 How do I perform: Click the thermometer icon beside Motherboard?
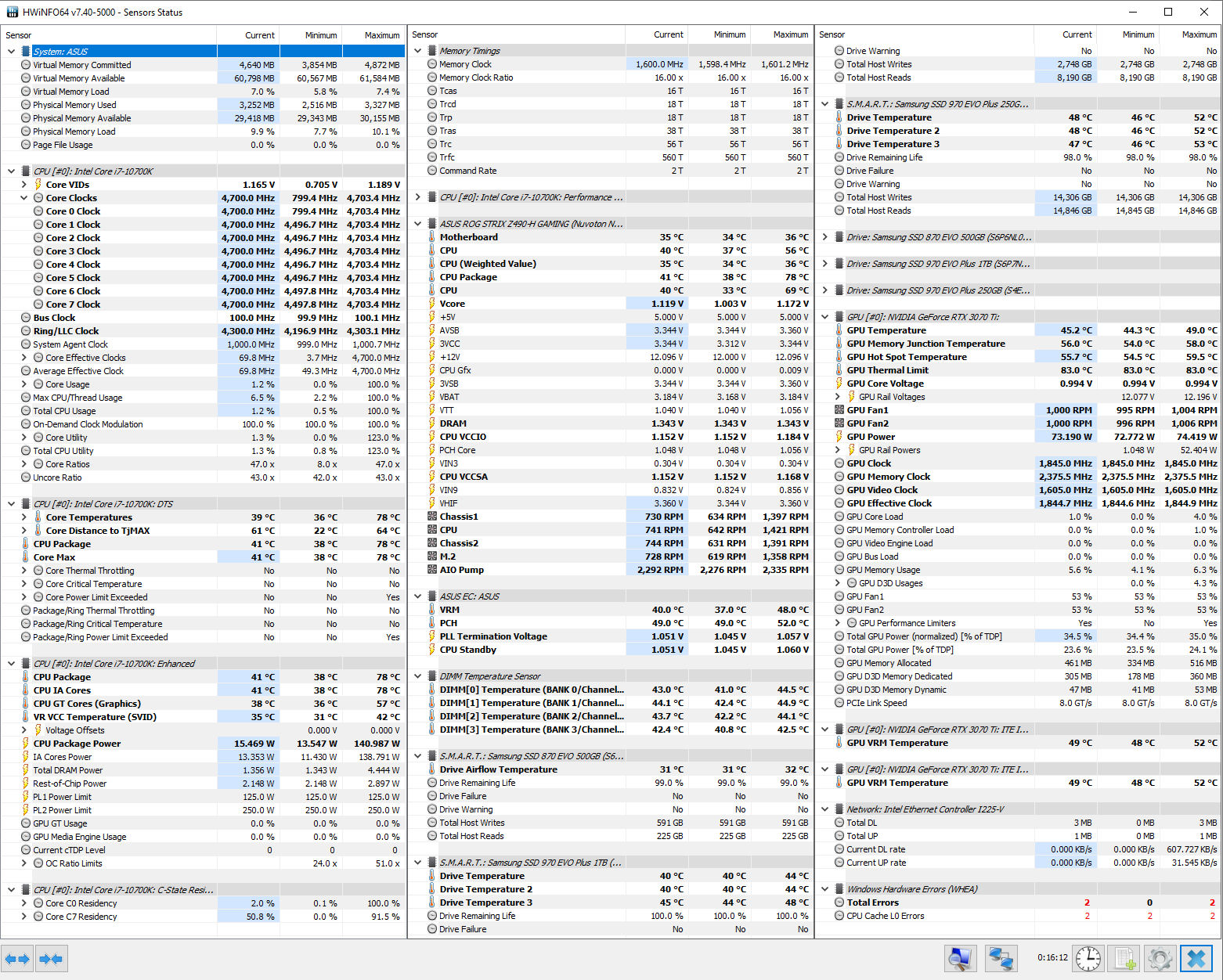click(431, 237)
